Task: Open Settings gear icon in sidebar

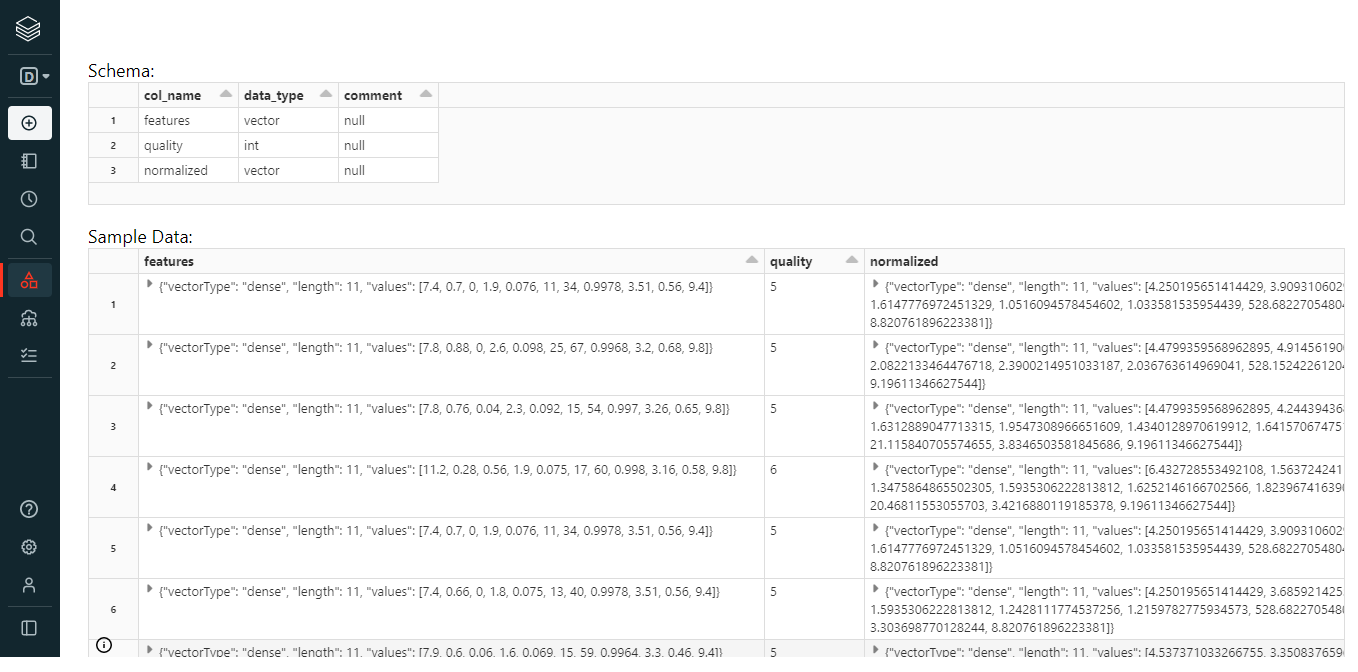Action: 29,547
